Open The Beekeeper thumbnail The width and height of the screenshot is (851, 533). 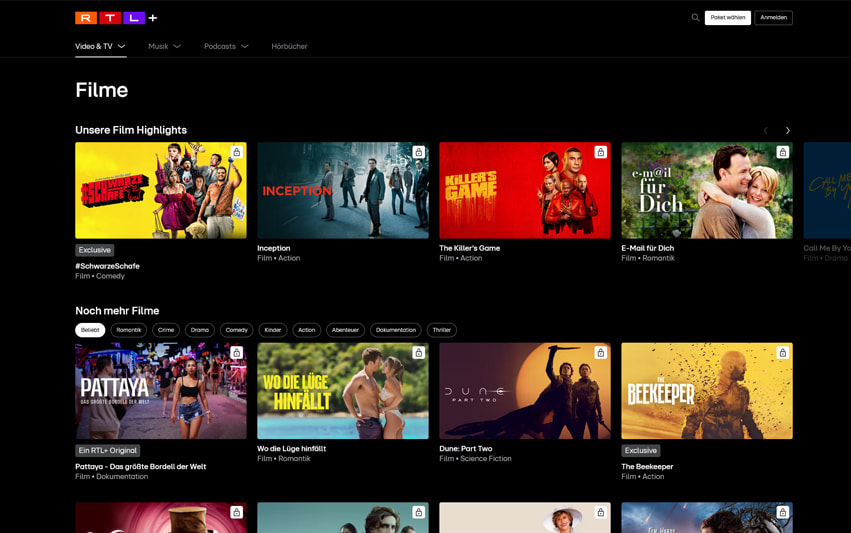707,391
